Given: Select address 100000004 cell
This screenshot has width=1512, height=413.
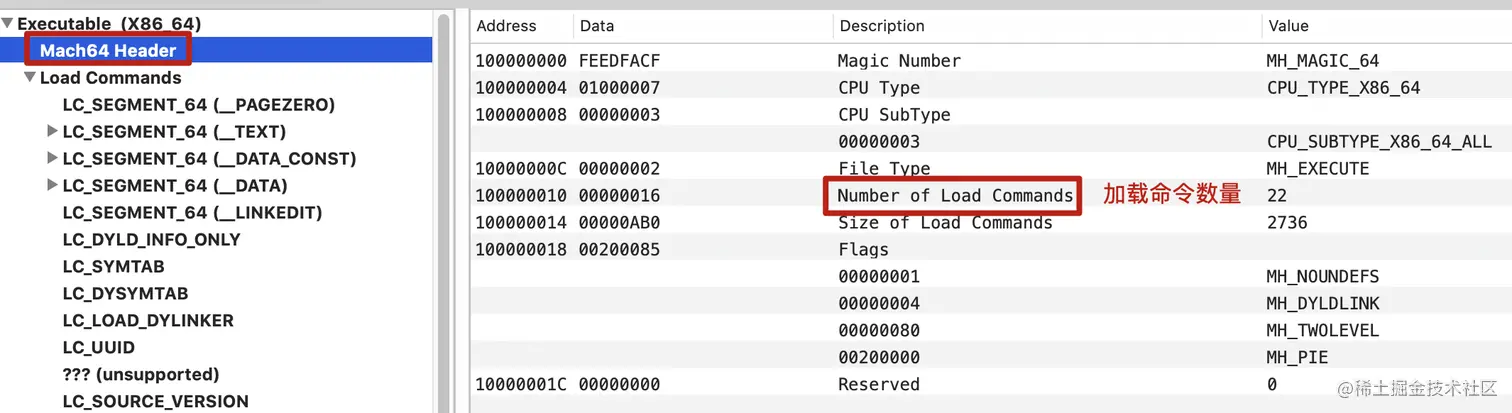Looking at the screenshot, I should pos(521,87).
